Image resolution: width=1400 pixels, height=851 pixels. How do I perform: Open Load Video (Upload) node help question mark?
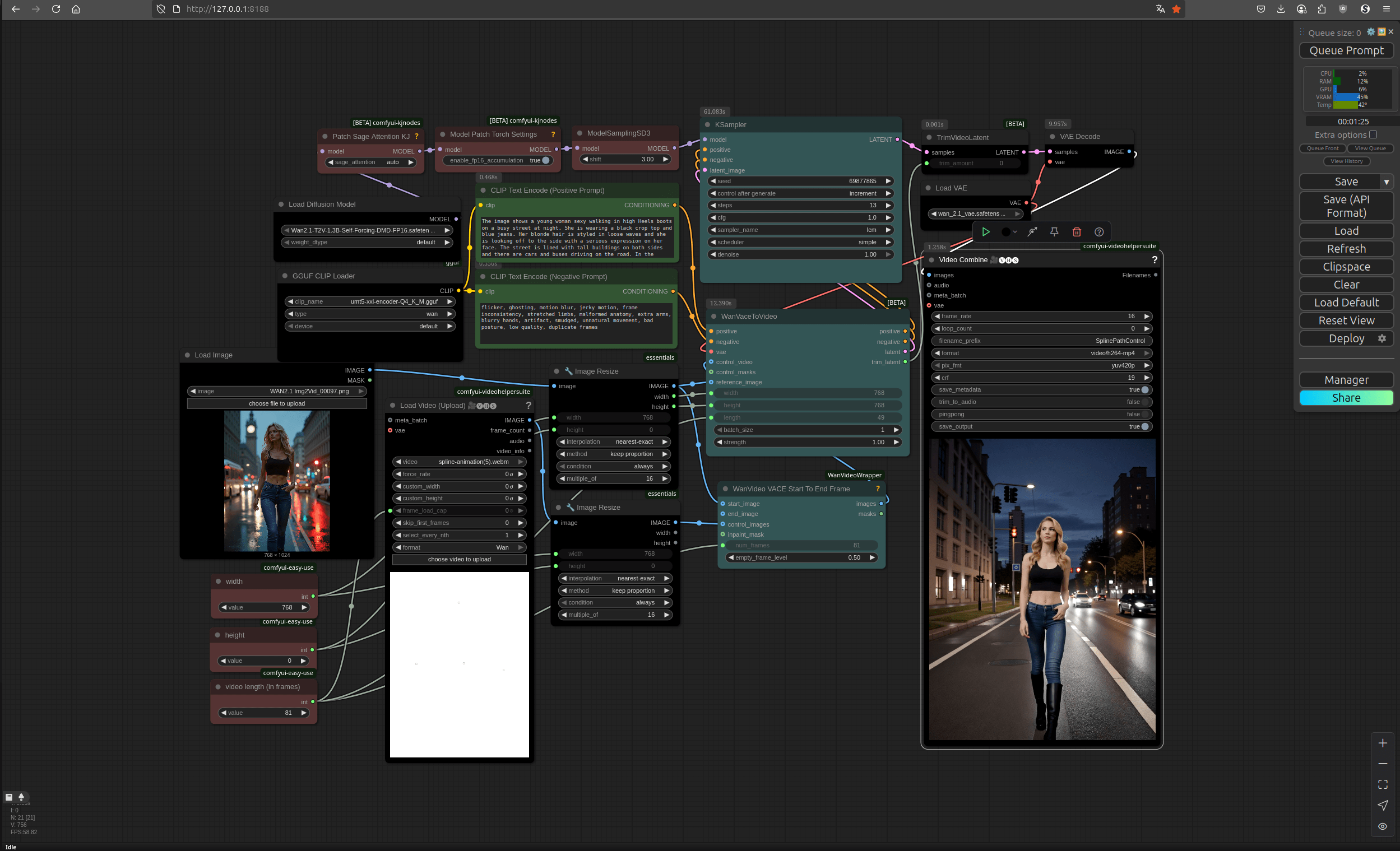(529, 405)
